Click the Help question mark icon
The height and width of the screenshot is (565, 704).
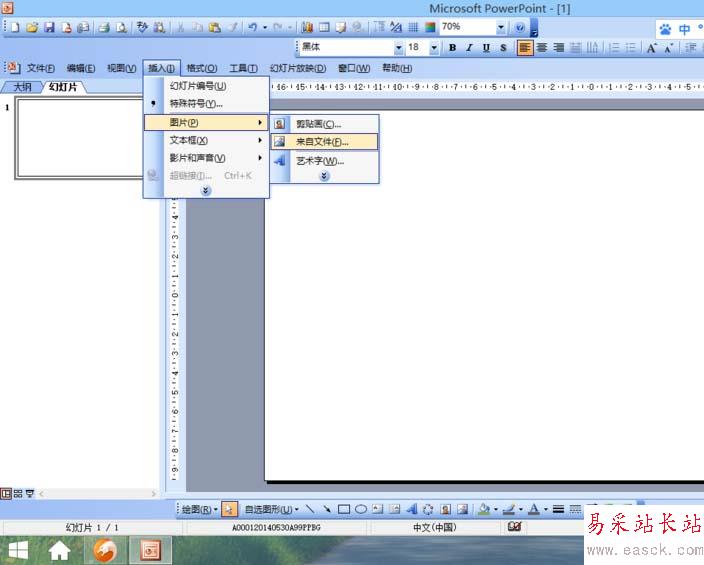coord(520,27)
